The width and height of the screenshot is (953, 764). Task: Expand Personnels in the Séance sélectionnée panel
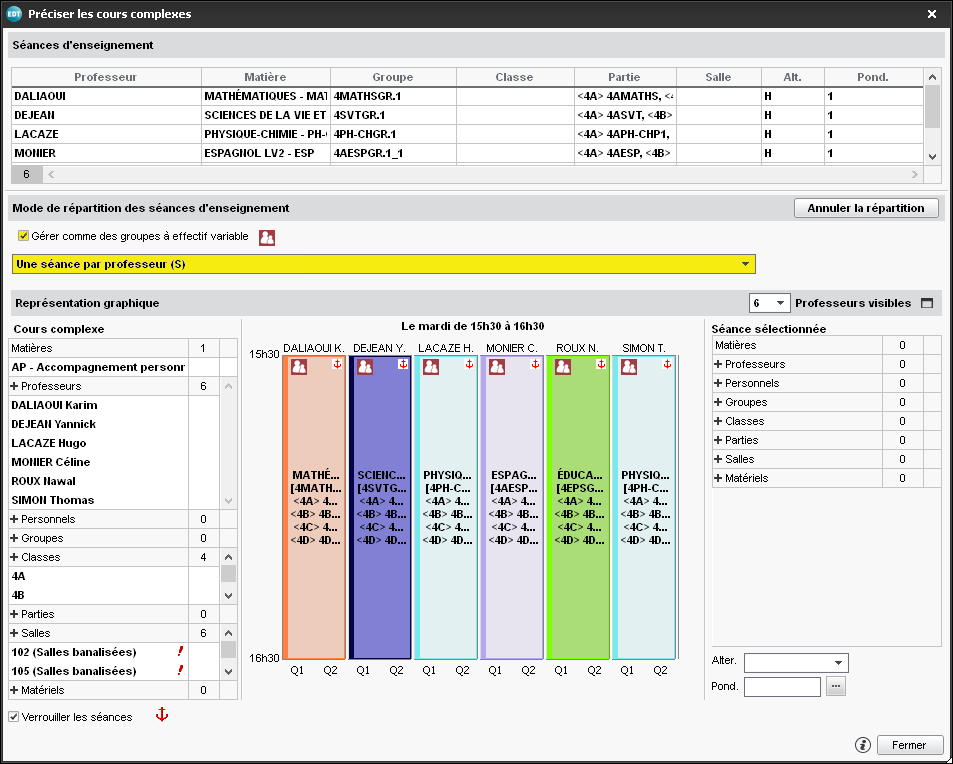click(x=718, y=383)
